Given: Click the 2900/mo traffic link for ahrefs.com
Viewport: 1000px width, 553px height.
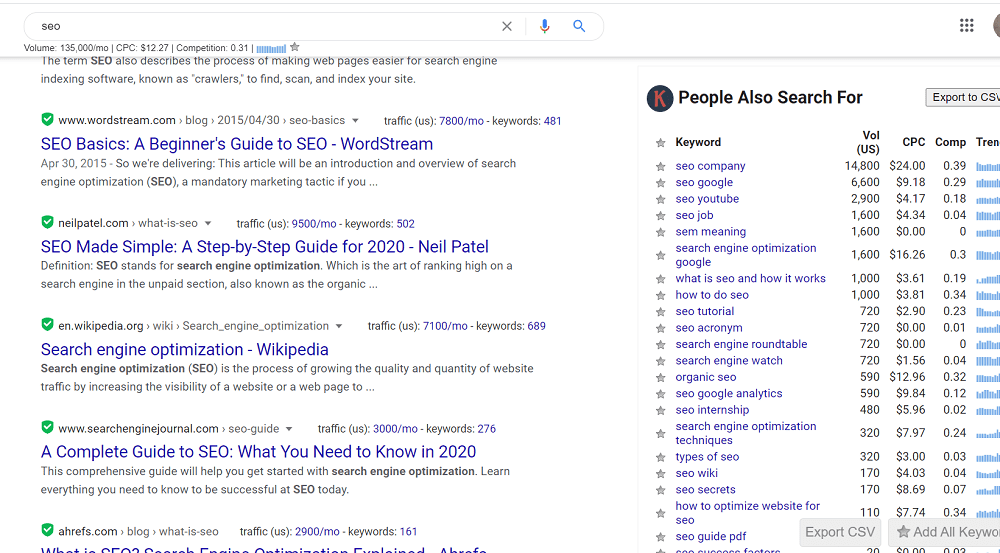Looking at the screenshot, I should tap(317, 531).
